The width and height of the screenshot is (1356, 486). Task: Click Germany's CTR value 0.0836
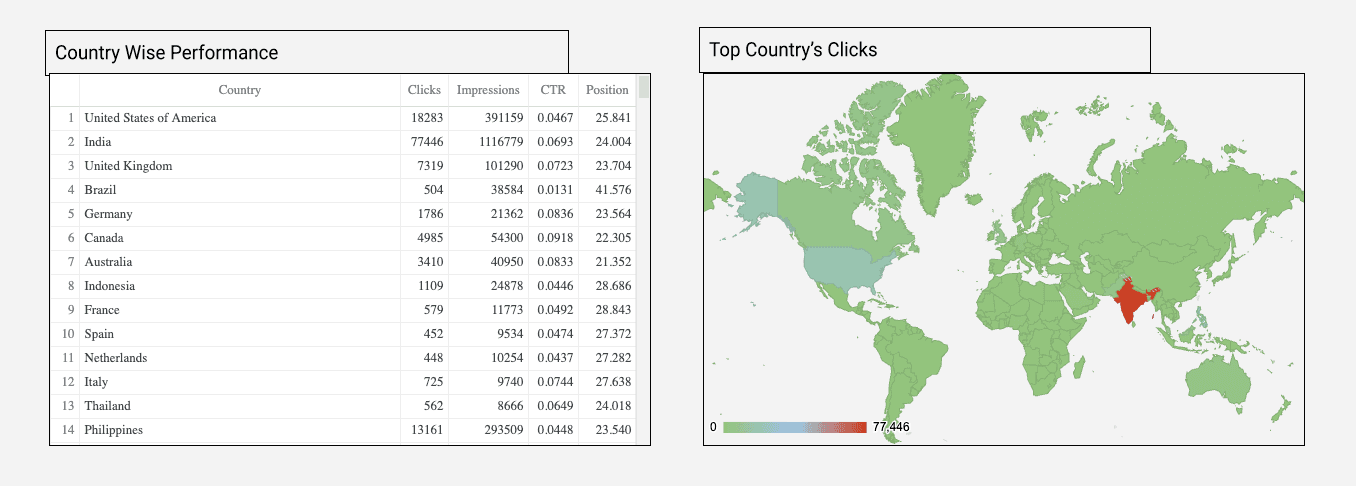[555, 214]
